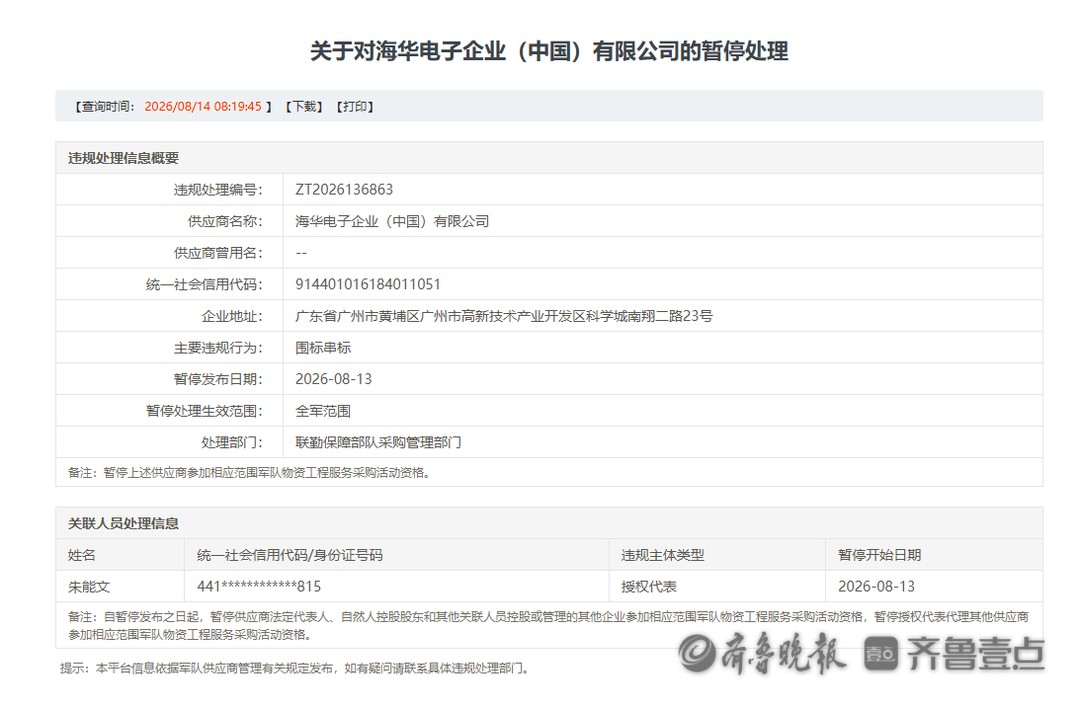Click the 【下载】 download link
The height and width of the screenshot is (709, 1080).
[x=304, y=107]
